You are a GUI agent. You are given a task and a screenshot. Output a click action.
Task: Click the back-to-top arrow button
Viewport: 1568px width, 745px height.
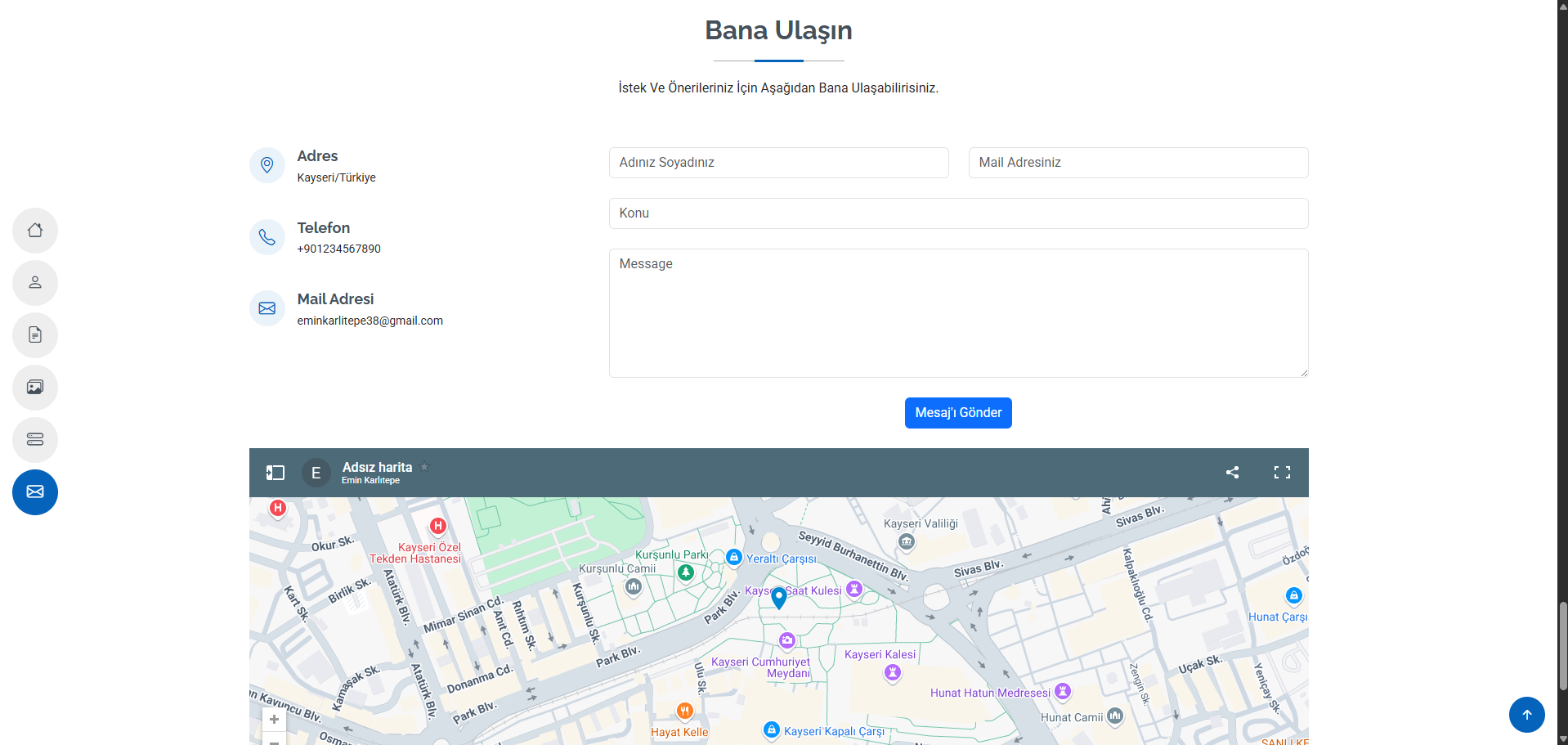[x=1527, y=715]
